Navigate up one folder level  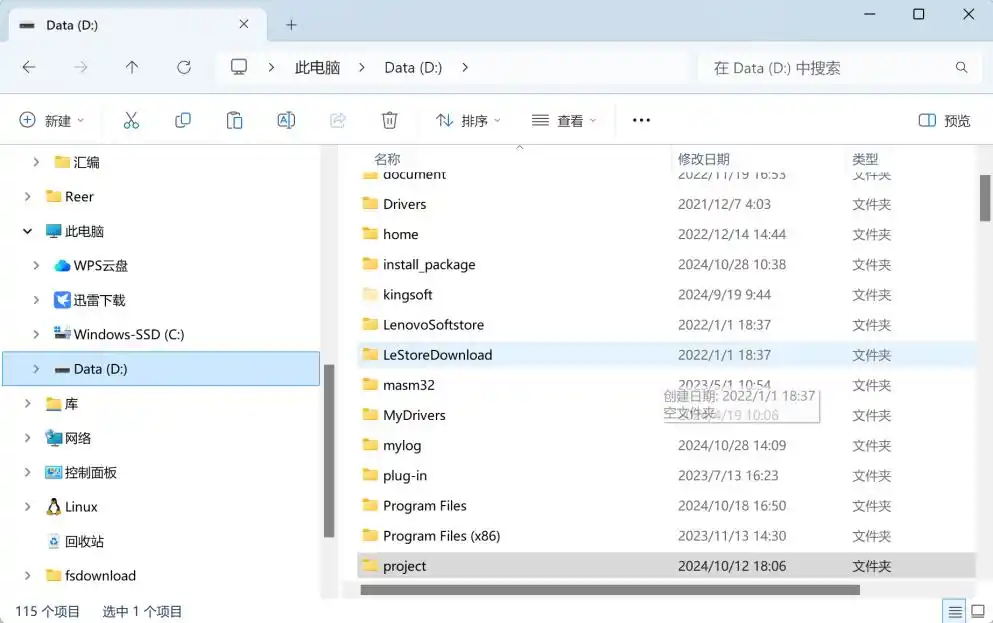(x=132, y=67)
